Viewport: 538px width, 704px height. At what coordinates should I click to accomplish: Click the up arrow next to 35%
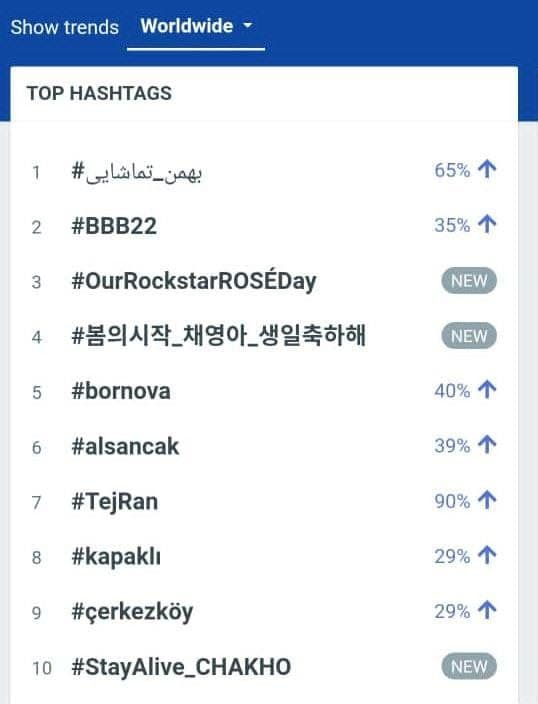[487, 224]
